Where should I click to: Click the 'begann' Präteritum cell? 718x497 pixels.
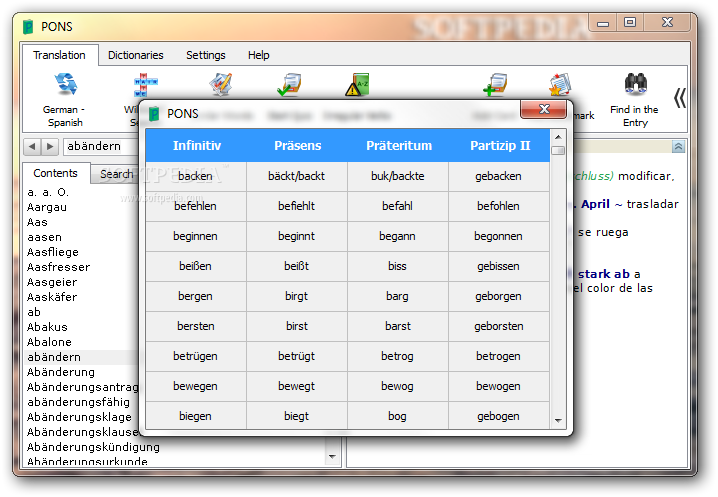tap(397, 236)
